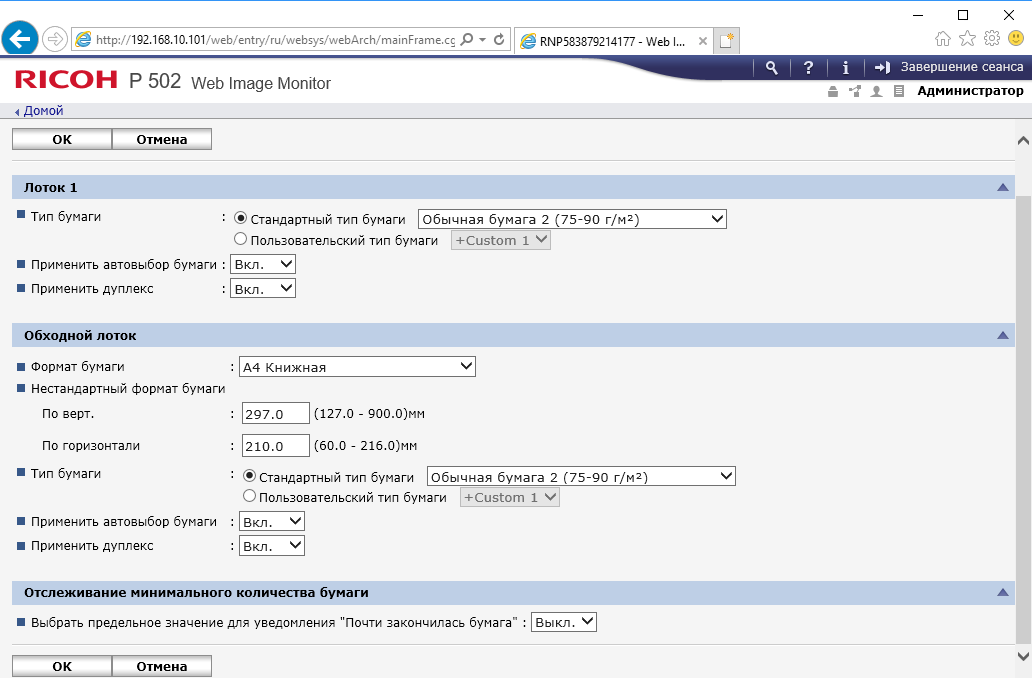Click the info "i" icon in header
This screenshot has width=1032, height=678.
coord(846,67)
